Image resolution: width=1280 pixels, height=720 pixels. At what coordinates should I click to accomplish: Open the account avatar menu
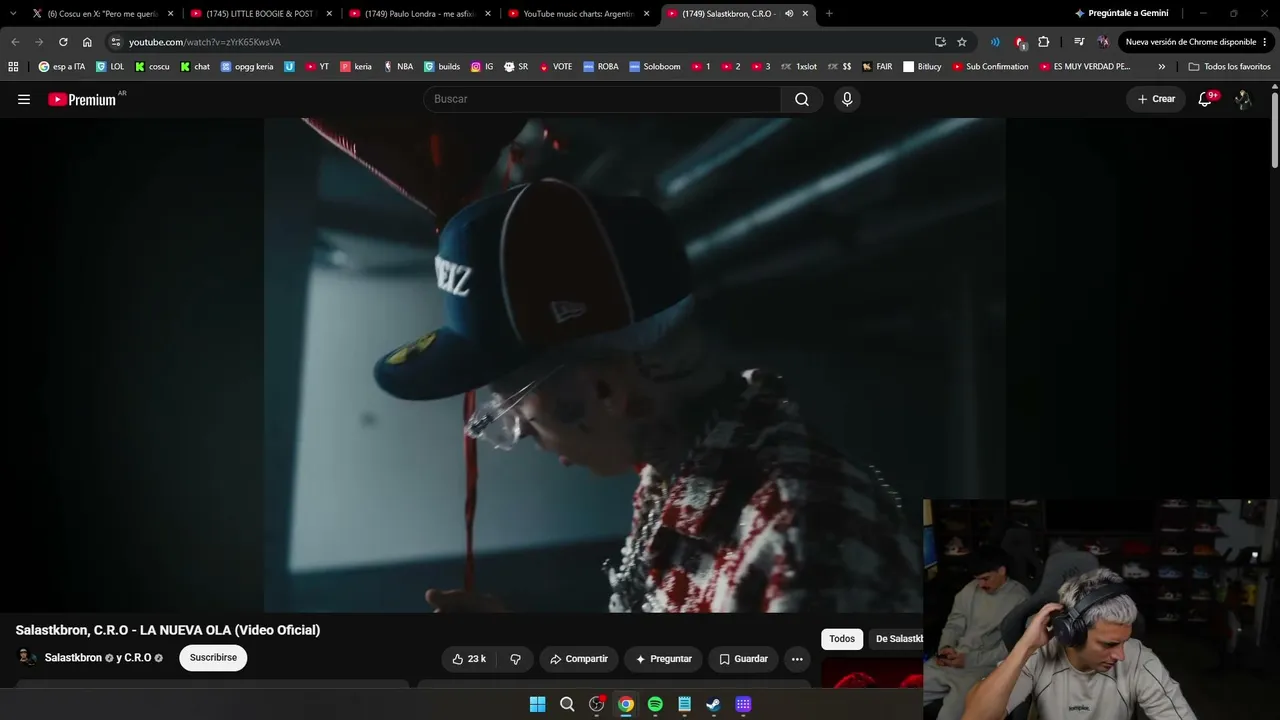[1243, 99]
